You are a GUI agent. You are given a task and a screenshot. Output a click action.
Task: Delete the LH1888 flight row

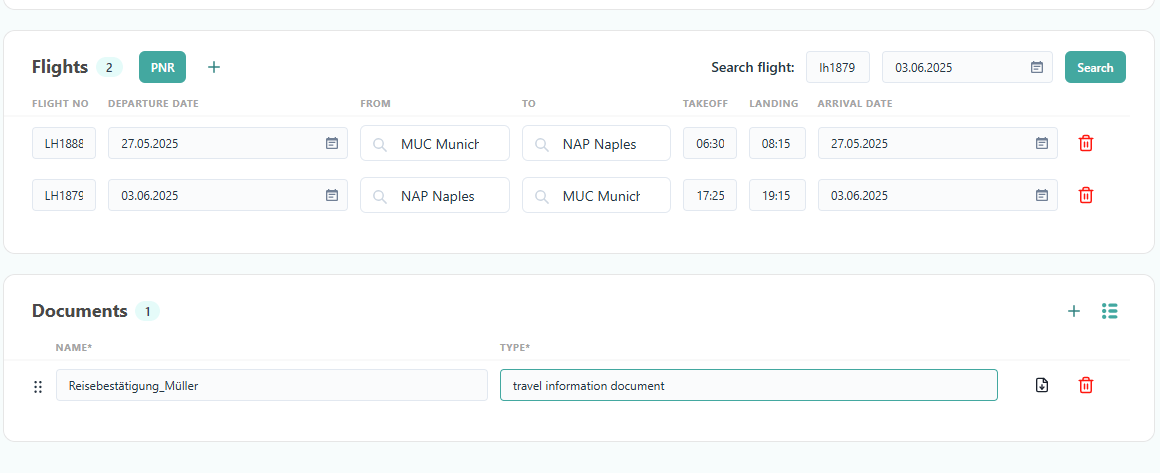coord(1086,143)
